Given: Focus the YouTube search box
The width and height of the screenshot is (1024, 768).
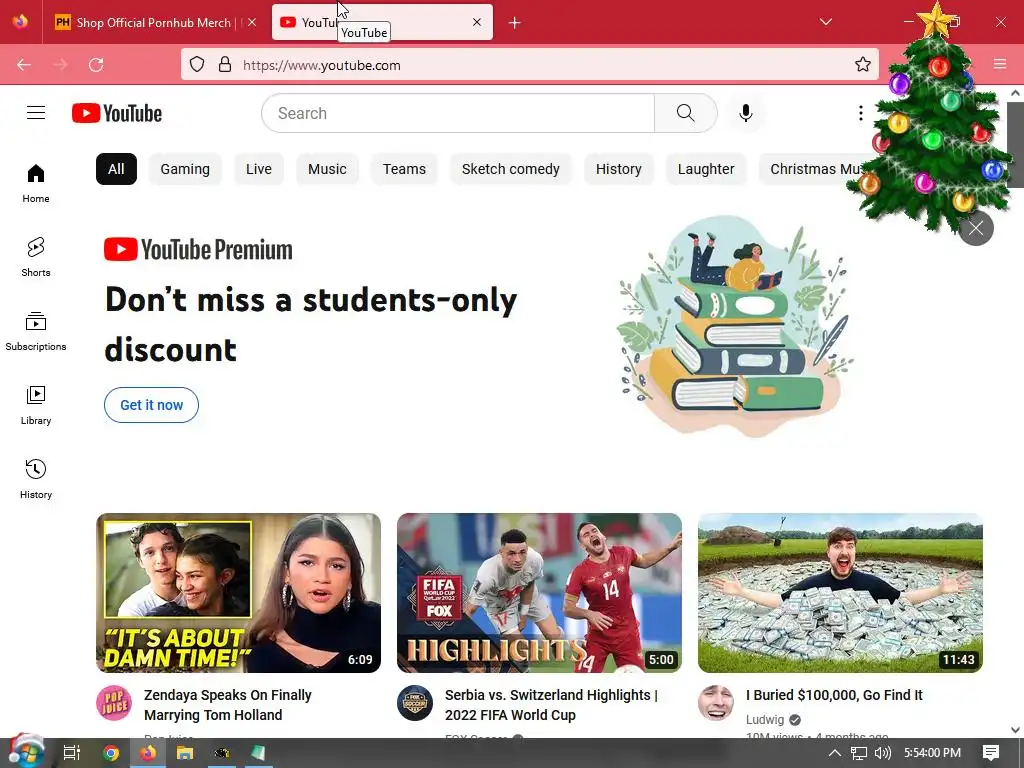Looking at the screenshot, I should click(x=458, y=113).
